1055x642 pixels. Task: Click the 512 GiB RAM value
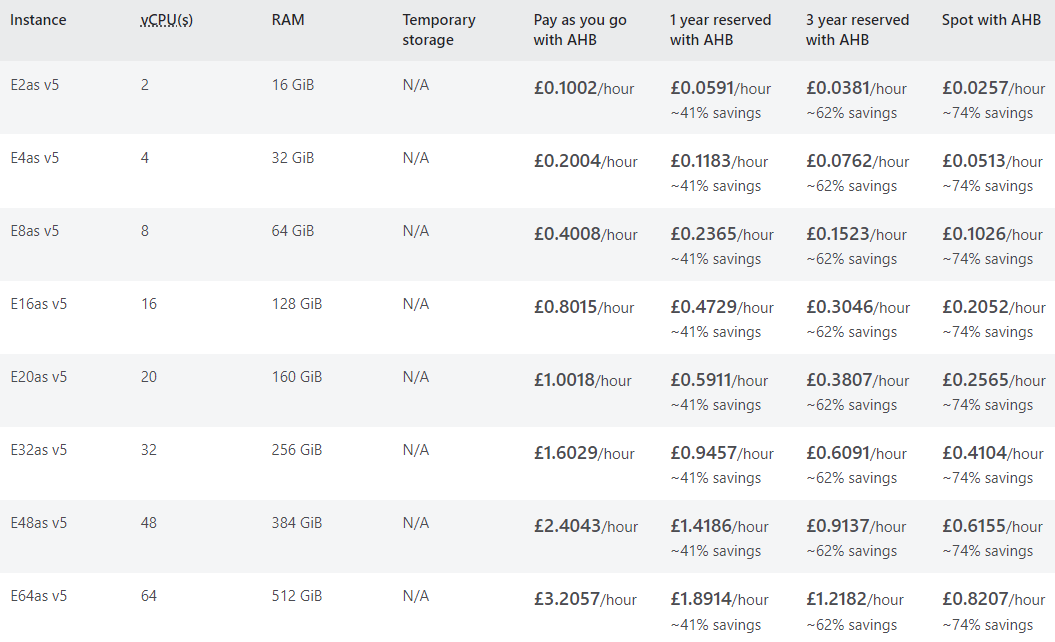point(297,596)
